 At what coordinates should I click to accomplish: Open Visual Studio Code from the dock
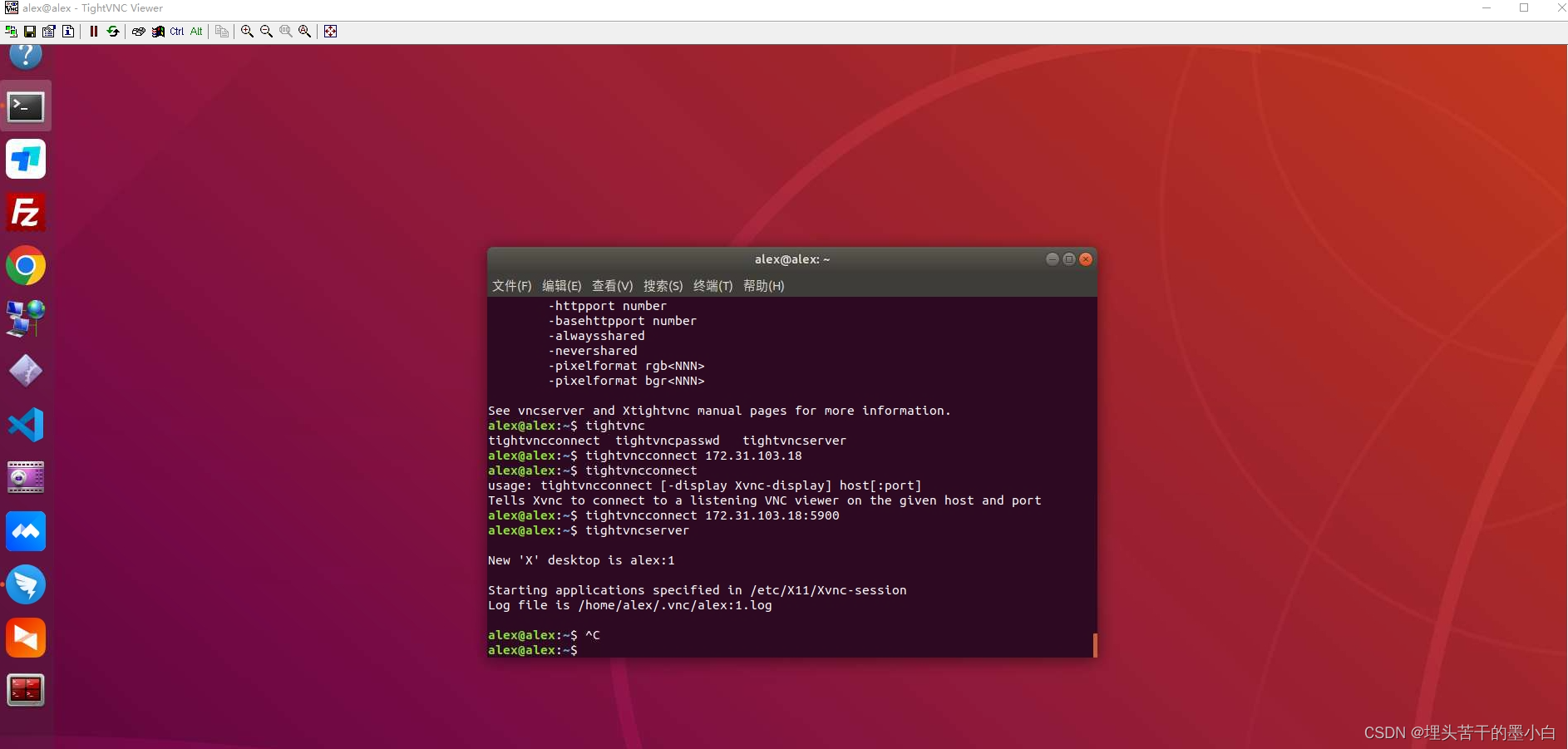click(26, 425)
